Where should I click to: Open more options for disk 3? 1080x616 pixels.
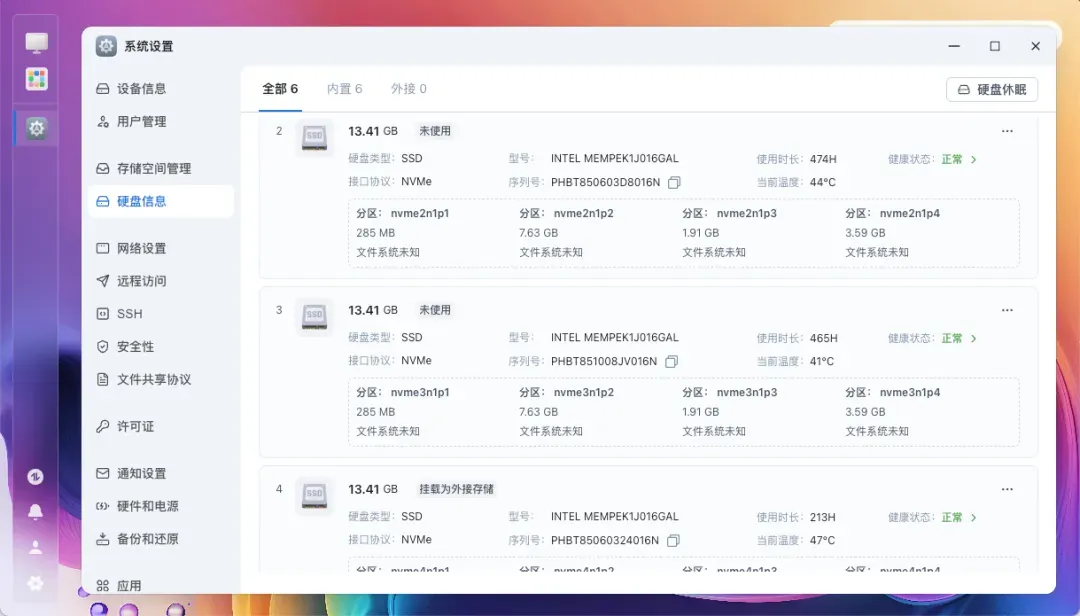pyautogui.click(x=1007, y=310)
